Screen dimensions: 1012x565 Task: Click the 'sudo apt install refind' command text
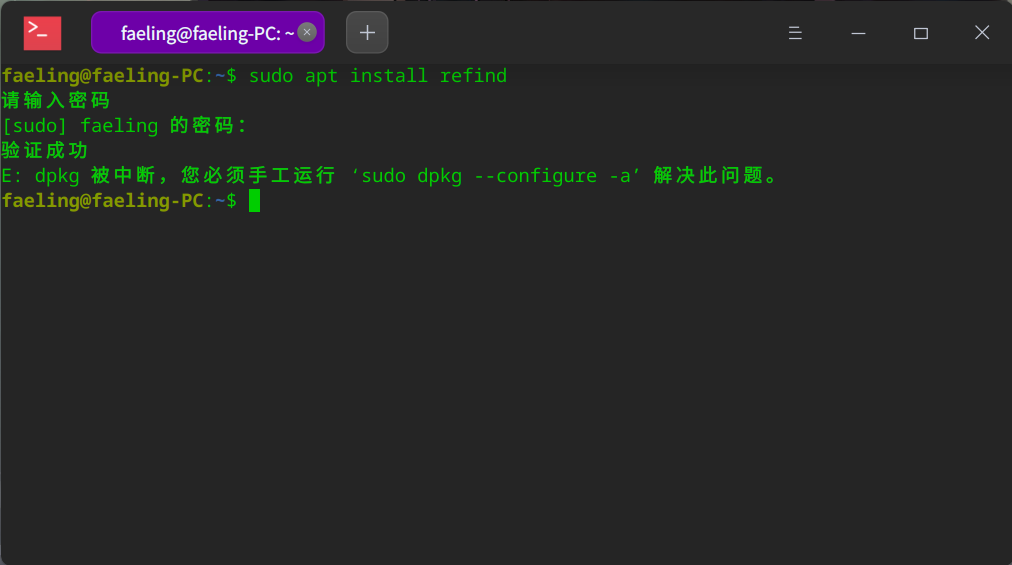tap(377, 76)
